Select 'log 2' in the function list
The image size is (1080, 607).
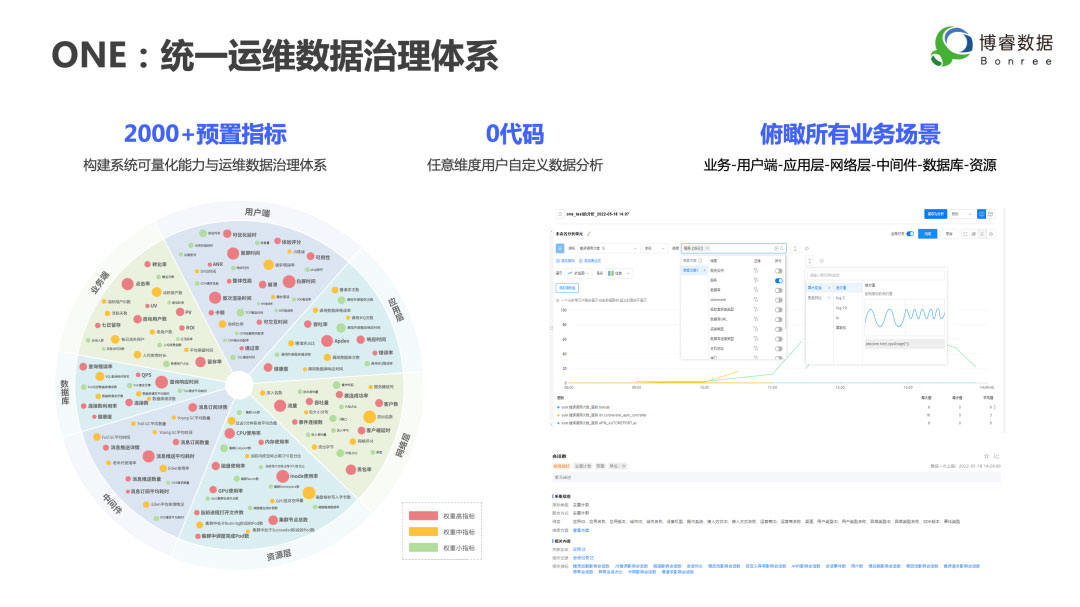pyautogui.click(x=841, y=298)
